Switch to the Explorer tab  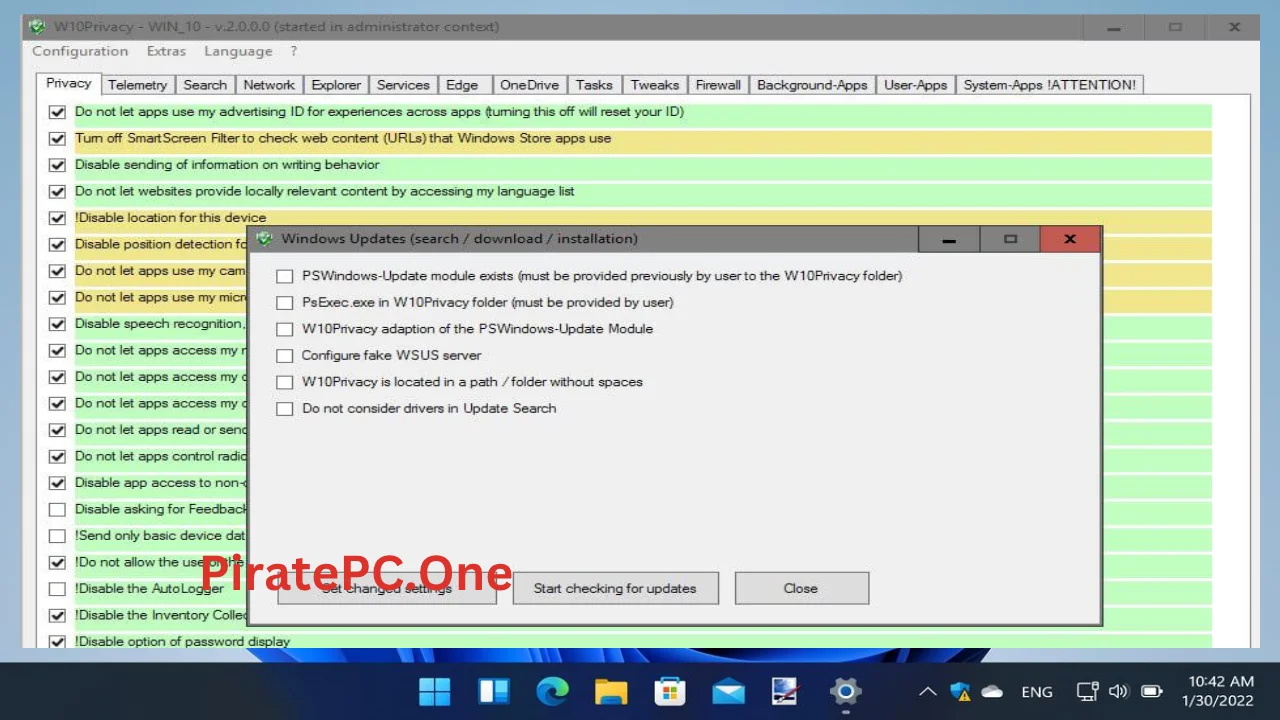click(336, 85)
